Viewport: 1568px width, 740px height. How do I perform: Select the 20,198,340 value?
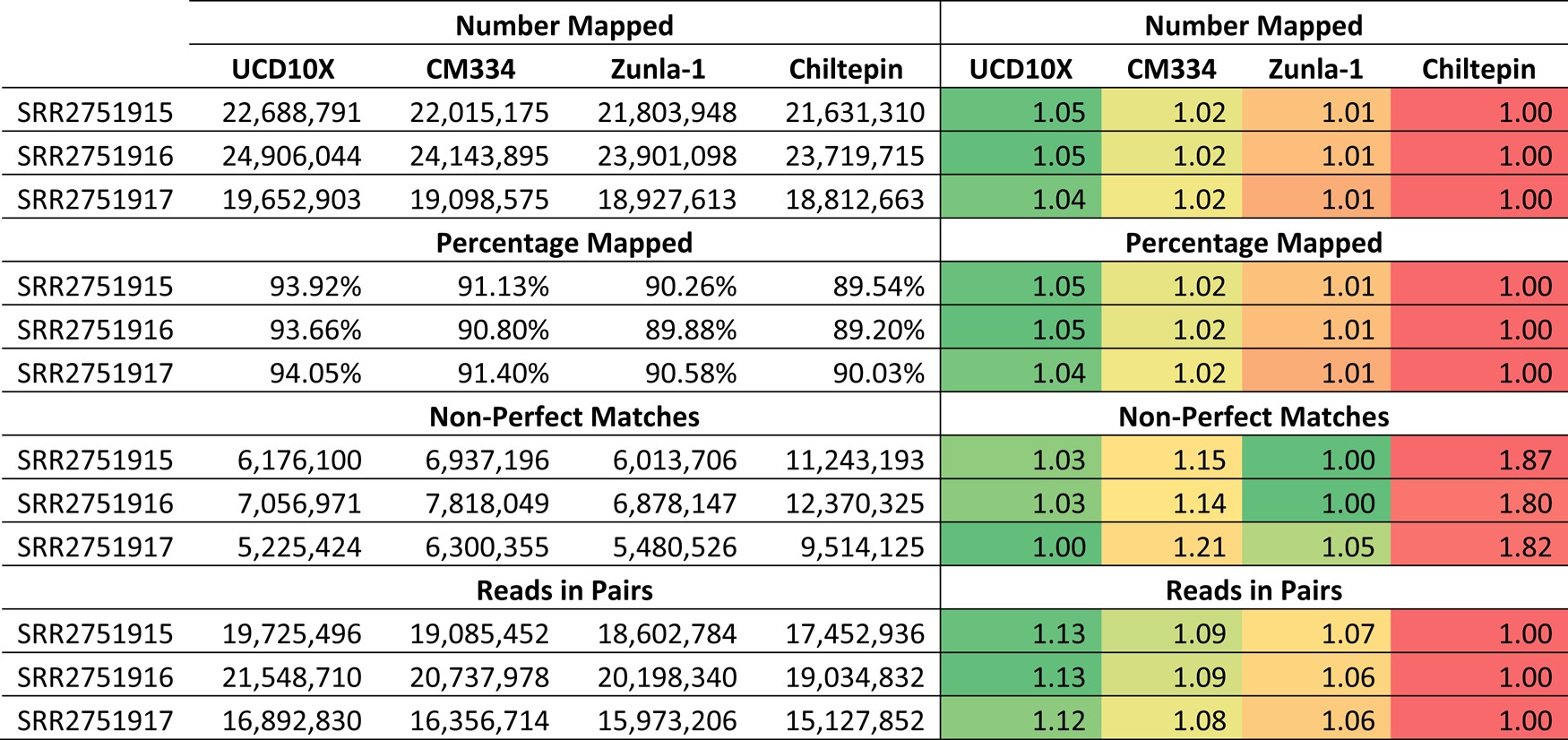[667, 677]
